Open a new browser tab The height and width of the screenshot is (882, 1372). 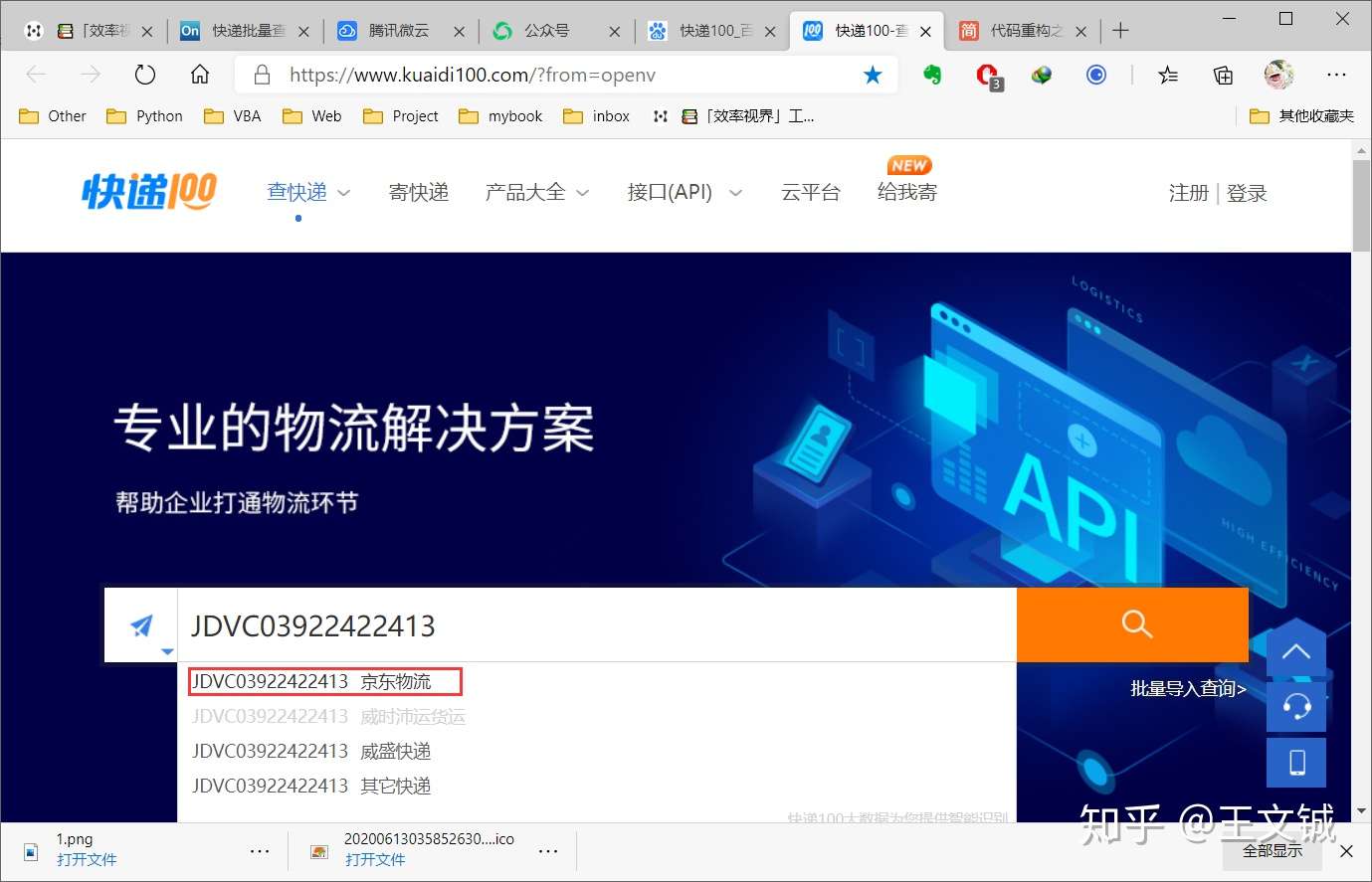pyautogui.click(x=1120, y=31)
